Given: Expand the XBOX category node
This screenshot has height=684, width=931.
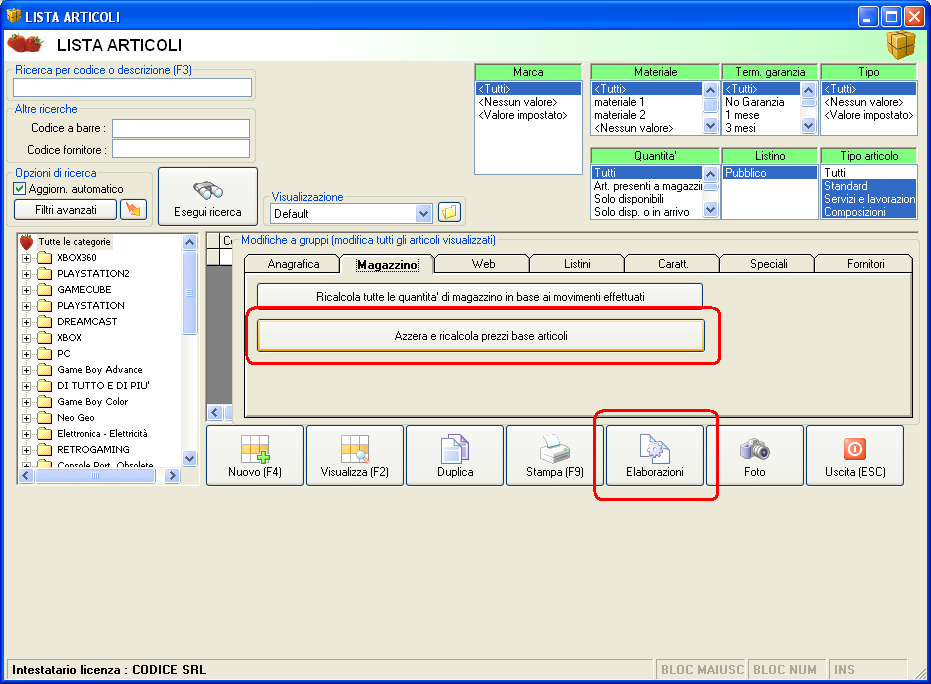Looking at the screenshot, I should [26, 338].
